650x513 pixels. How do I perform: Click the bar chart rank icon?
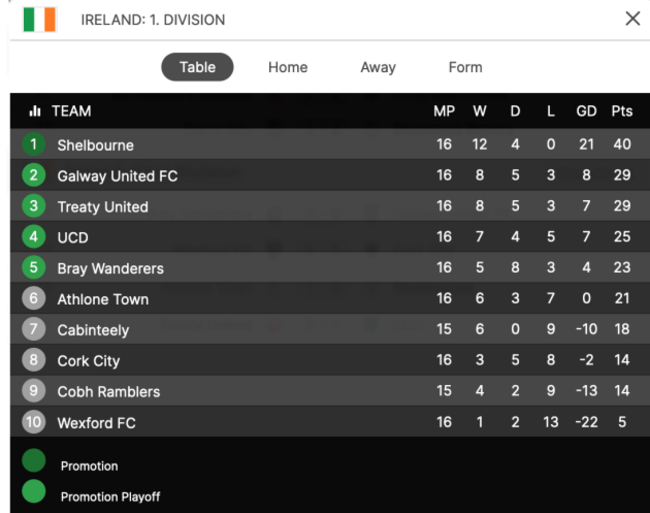[x=35, y=111]
